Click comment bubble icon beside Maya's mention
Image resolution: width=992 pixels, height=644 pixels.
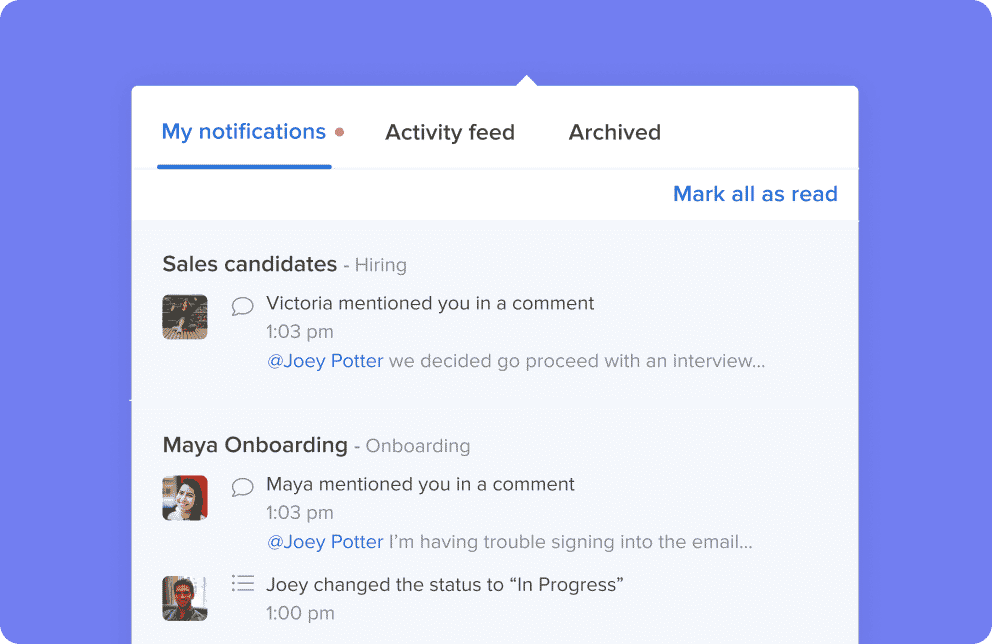(x=242, y=487)
